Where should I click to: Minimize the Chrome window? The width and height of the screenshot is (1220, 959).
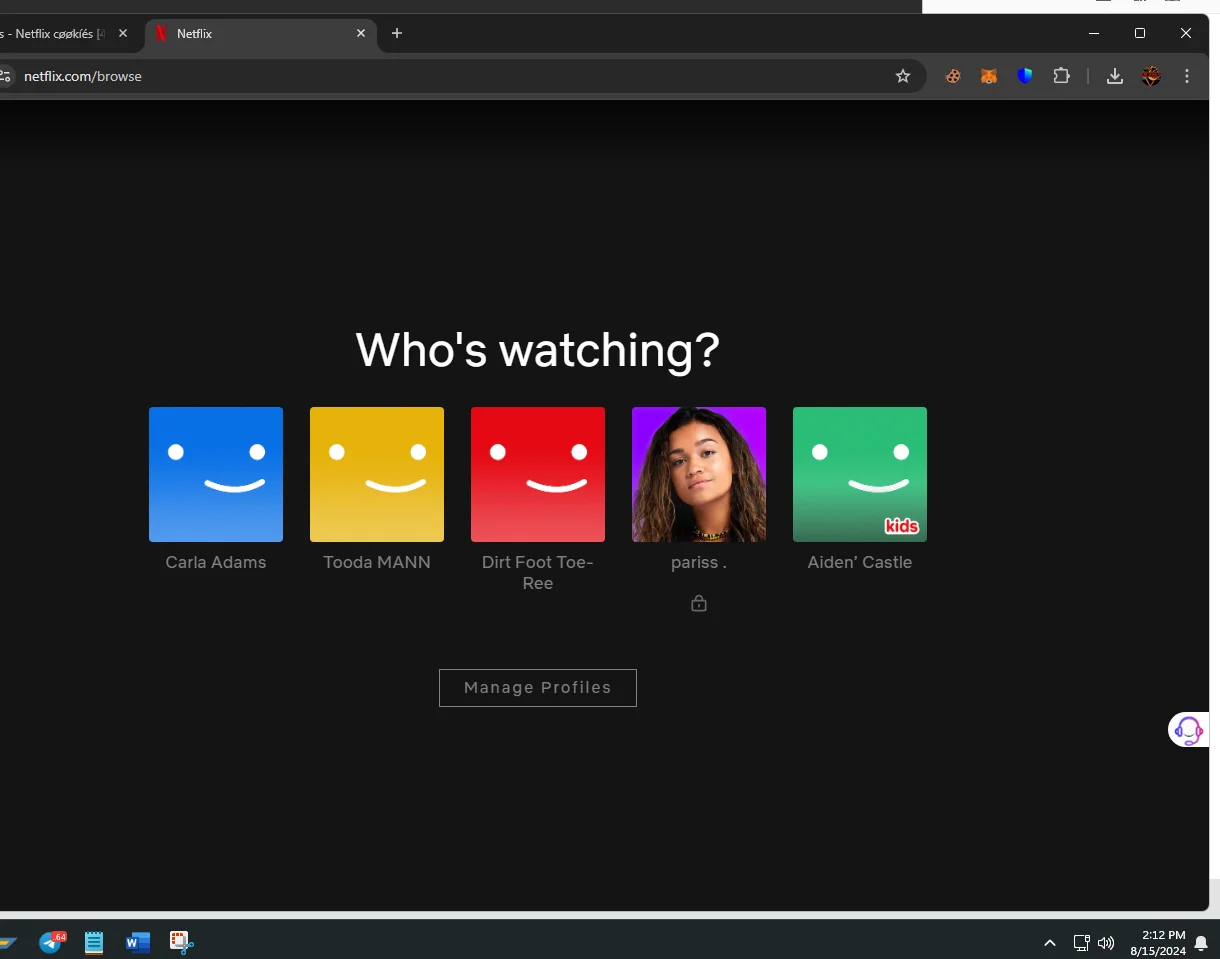tap(1094, 33)
